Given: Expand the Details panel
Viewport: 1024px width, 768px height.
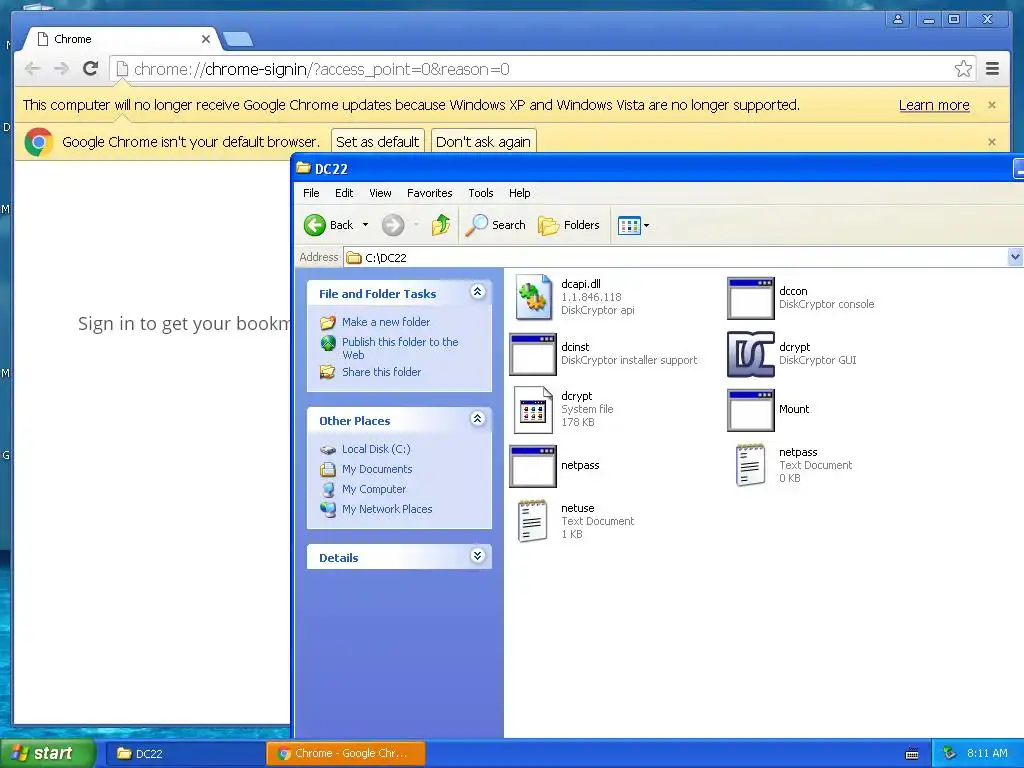Looking at the screenshot, I should pyautogui.click(x=477, y=556).
